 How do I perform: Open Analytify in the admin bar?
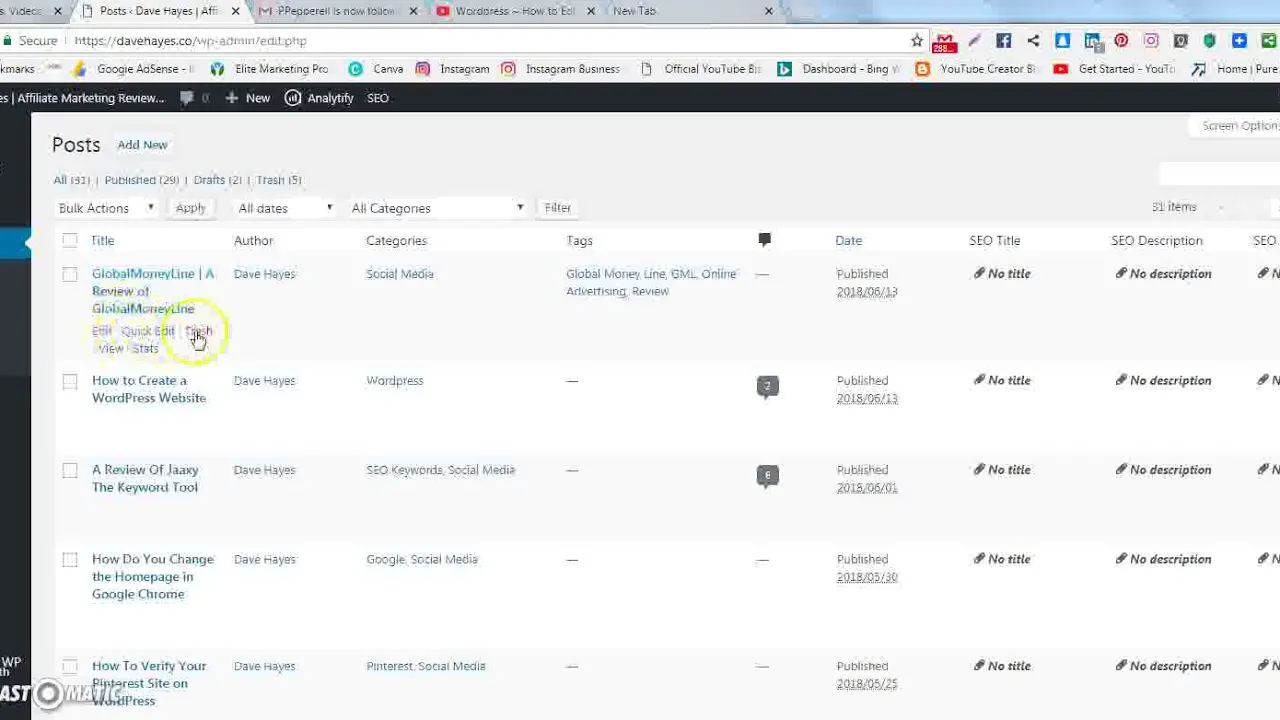(x=319, y=98)
